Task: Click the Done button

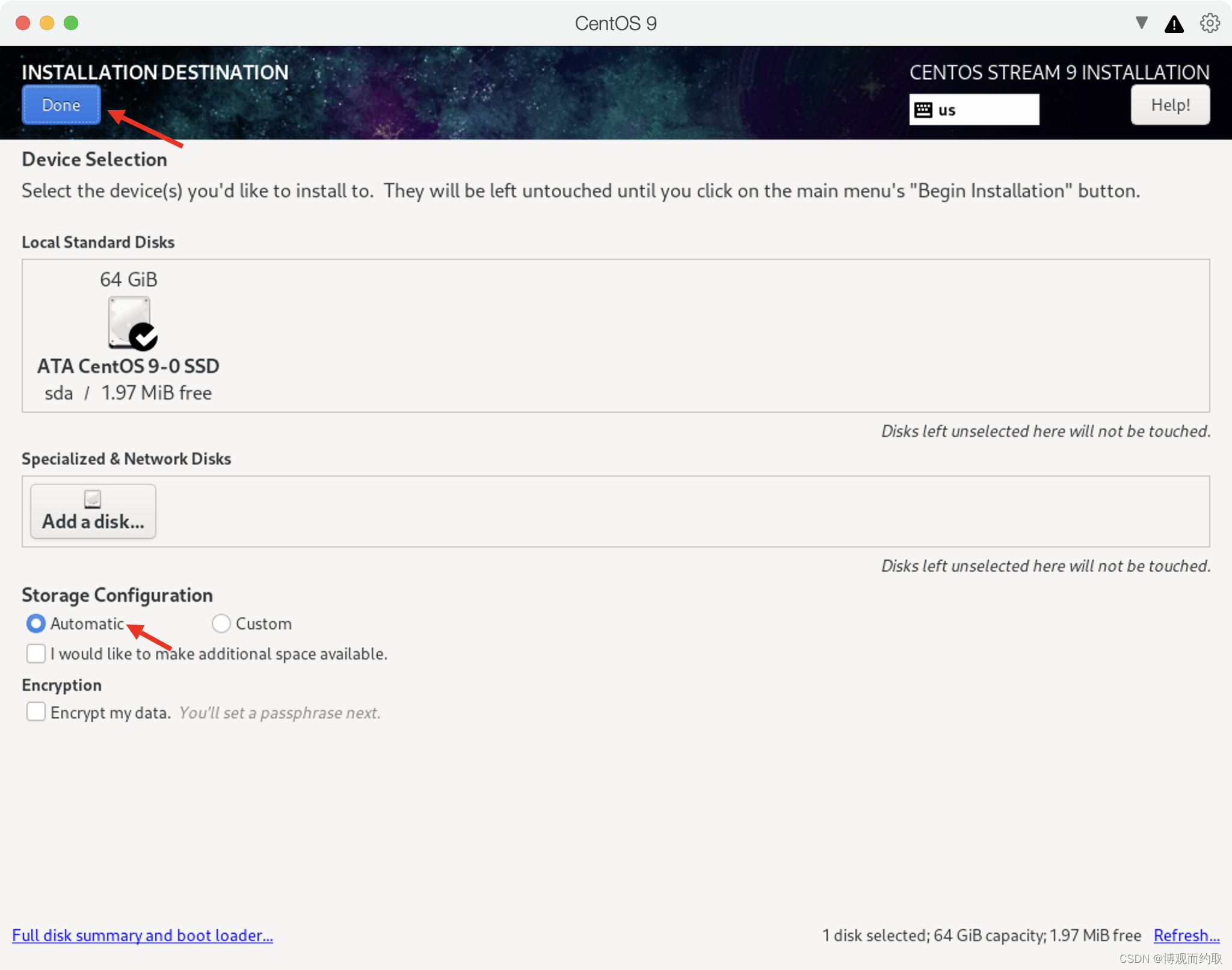Action: [61, 105]
